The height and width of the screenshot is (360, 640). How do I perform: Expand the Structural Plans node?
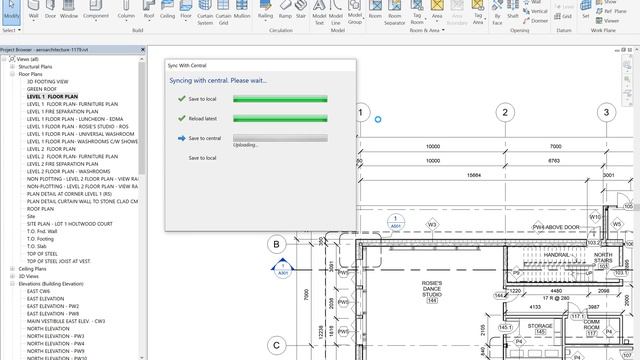(x=12, y=67)
